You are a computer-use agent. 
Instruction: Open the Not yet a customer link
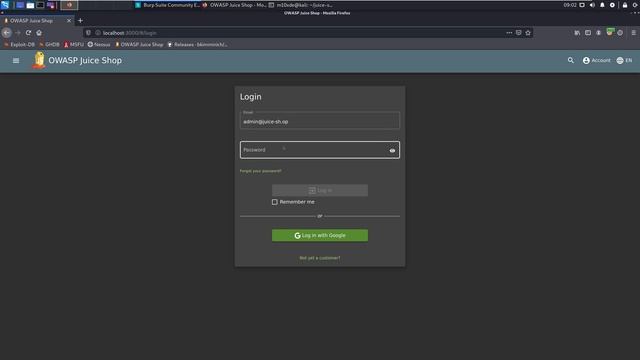point(320,258)
